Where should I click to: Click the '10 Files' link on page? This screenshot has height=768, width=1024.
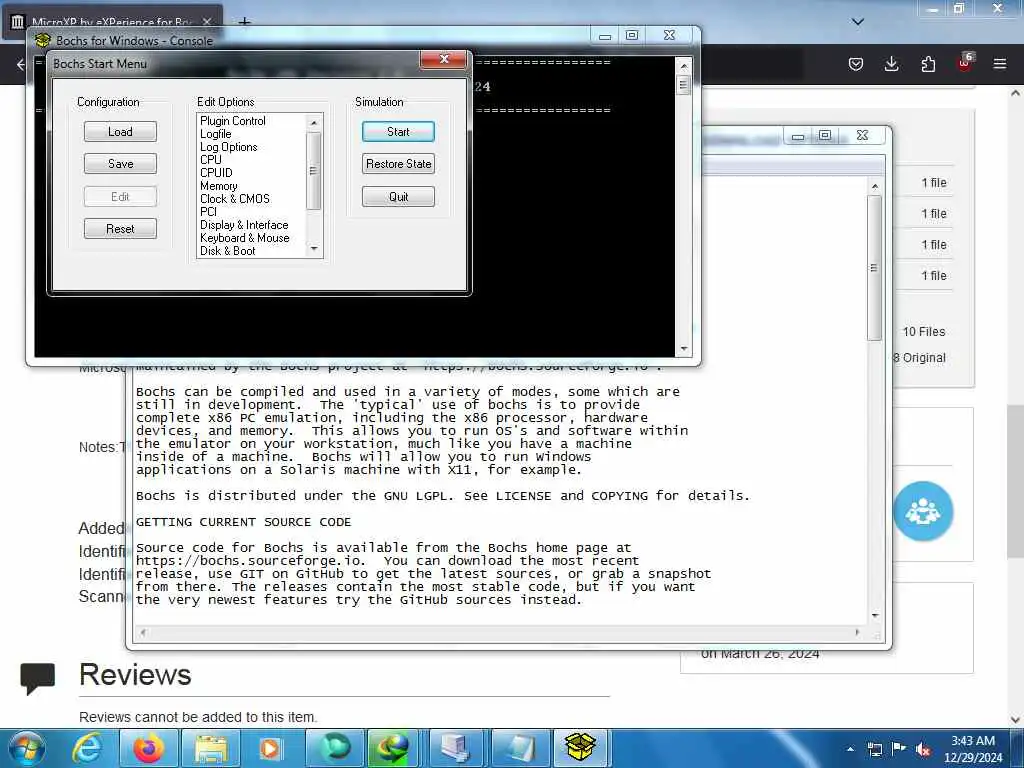923,332
